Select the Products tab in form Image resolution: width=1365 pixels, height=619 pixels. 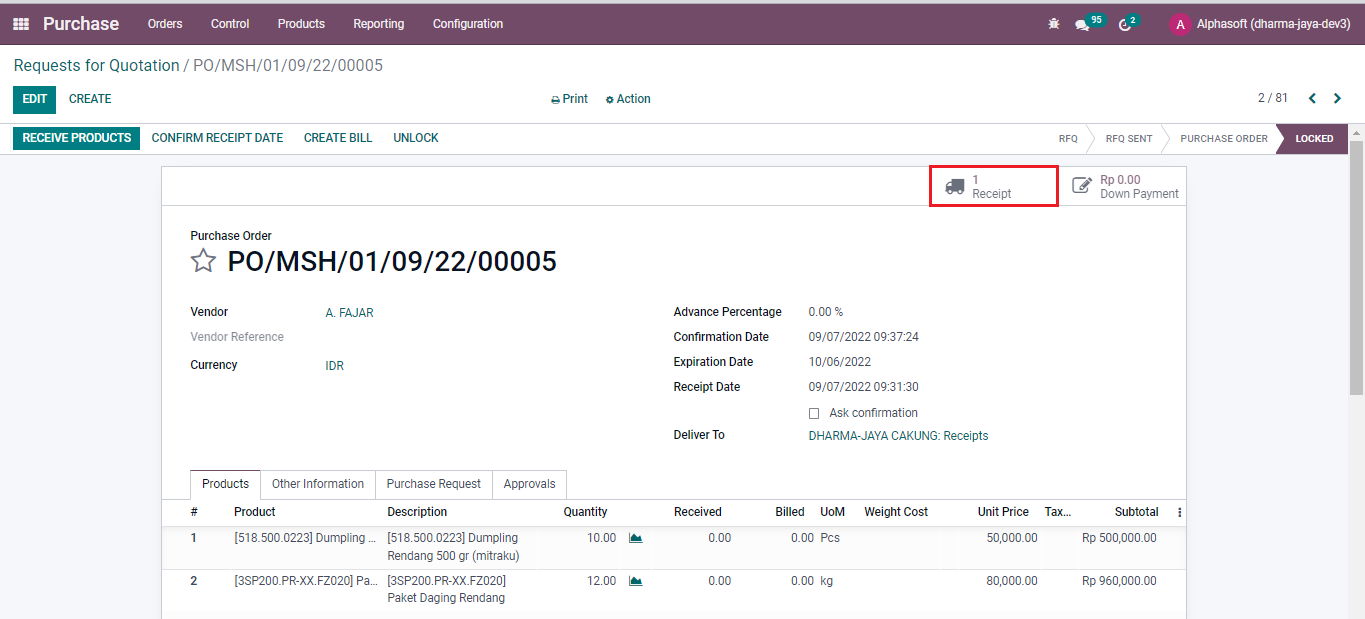pyautogui.click(x=226, y=484)
